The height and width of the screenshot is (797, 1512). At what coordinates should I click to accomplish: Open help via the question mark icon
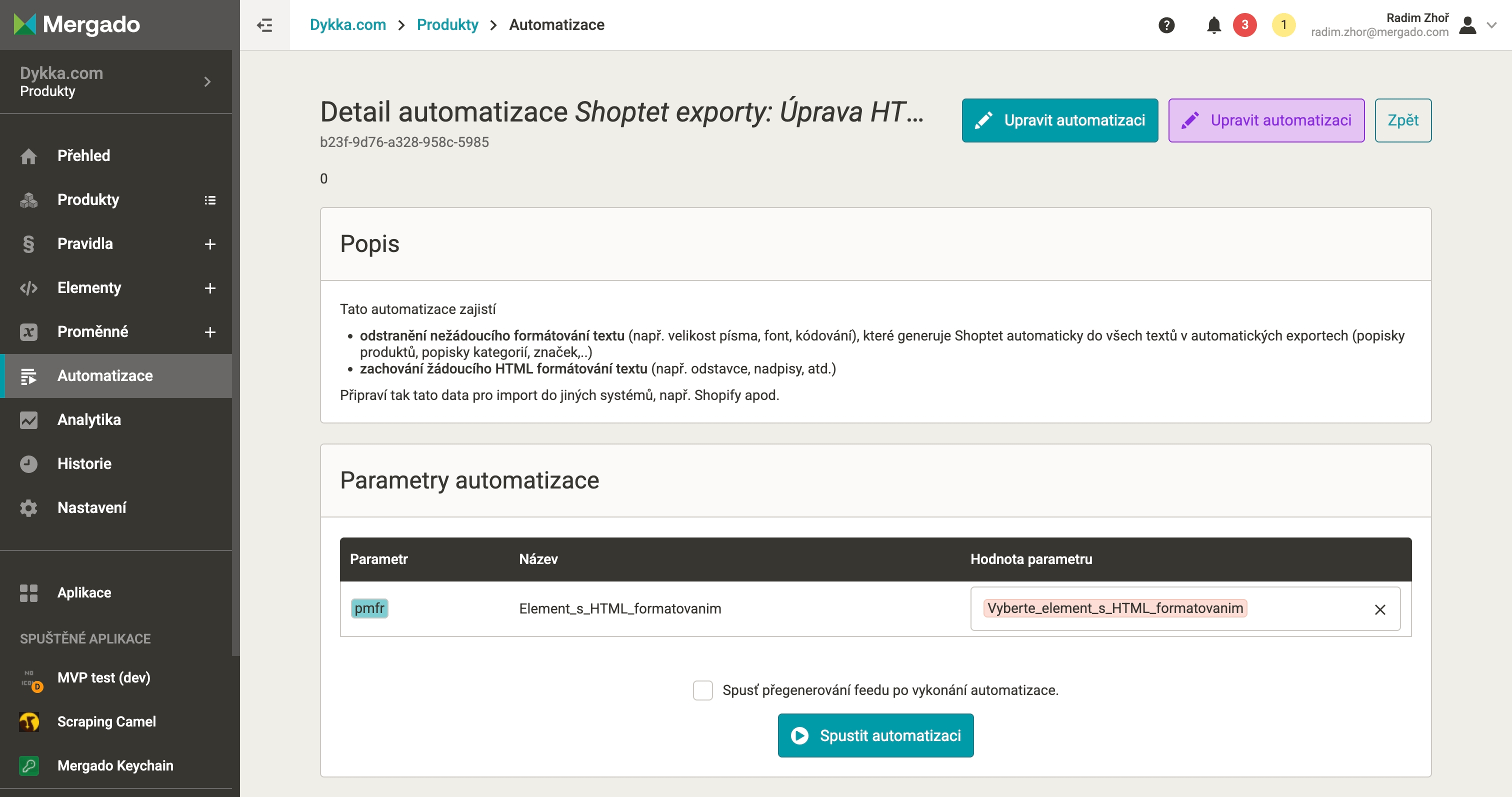click(x=1166, y=25)
